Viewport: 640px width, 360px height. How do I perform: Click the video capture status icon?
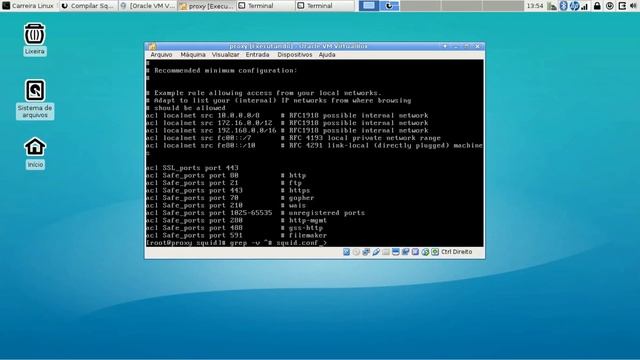tap(405, 252)
